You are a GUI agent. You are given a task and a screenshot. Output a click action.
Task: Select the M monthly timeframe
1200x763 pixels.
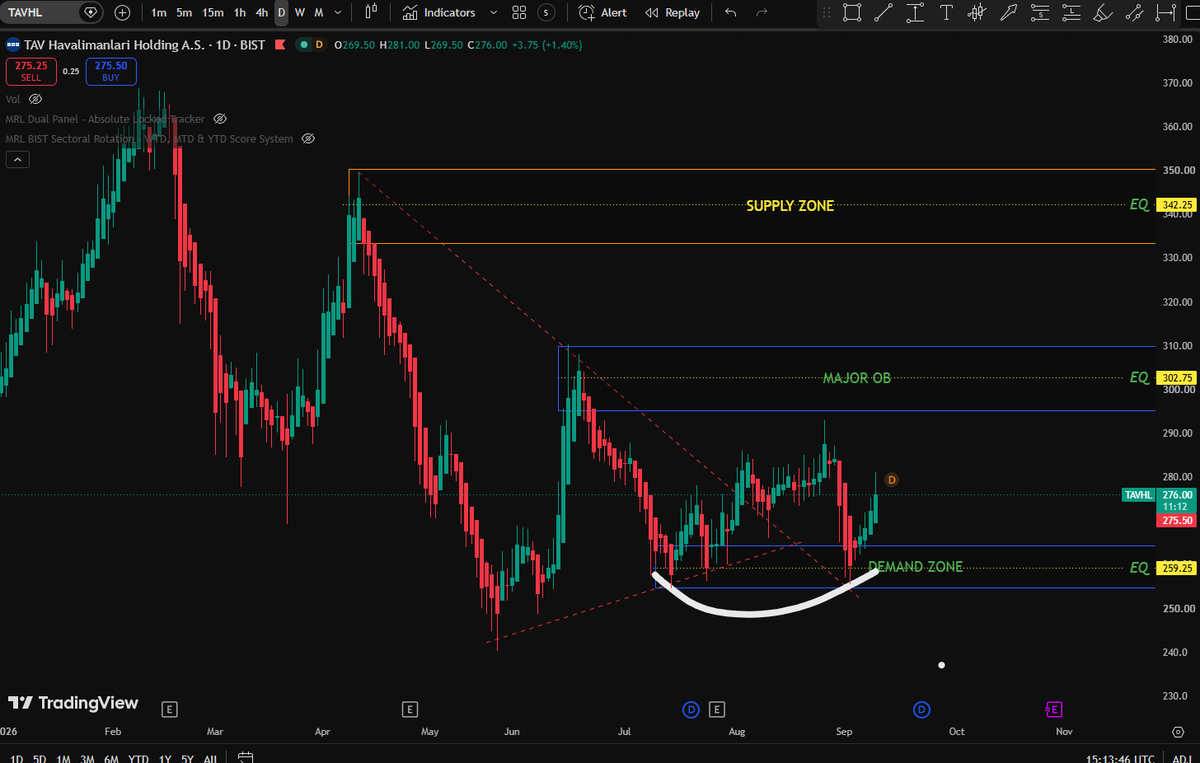(x=318, y=13)
